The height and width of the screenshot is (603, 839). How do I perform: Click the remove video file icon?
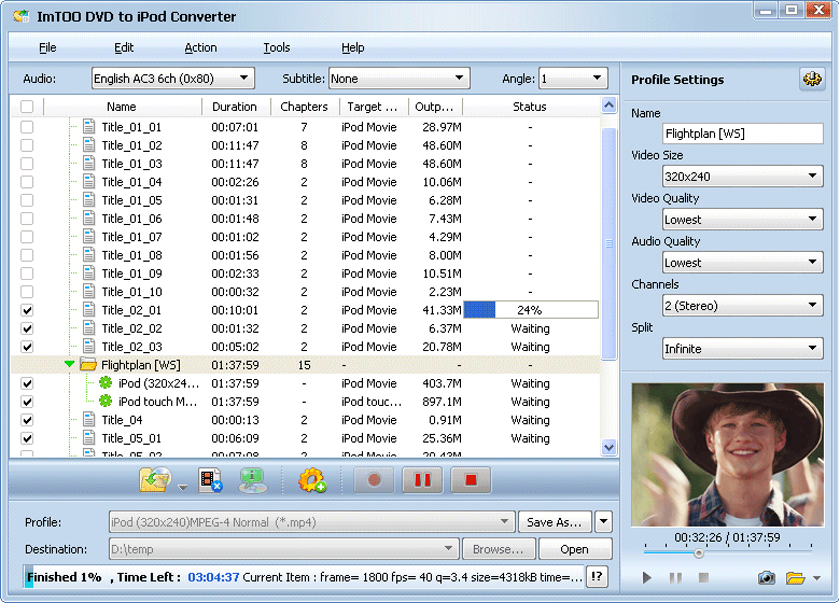[x=210, y=481]
